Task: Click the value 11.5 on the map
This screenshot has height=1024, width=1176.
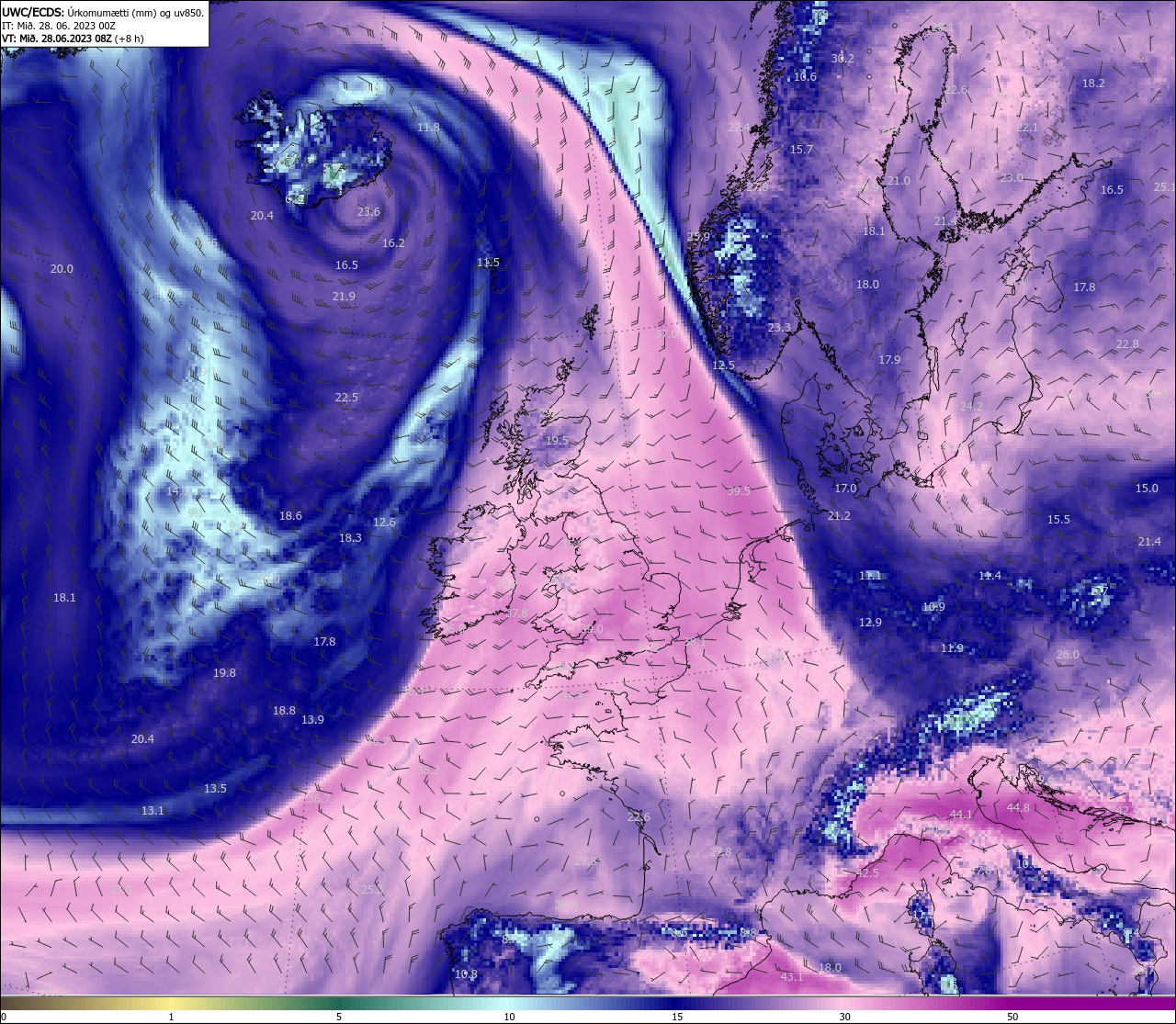Action: (x=489, y=263)
